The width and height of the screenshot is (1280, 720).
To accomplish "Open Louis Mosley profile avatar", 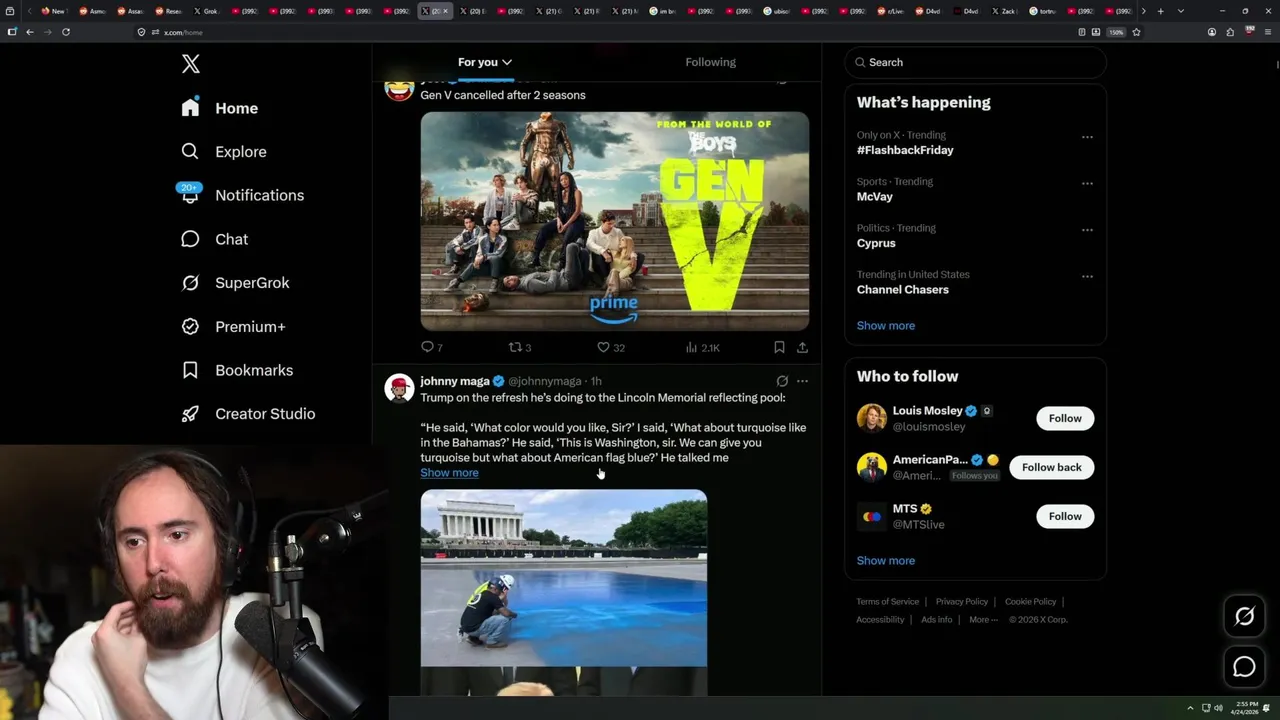I will tap(872, 418).
